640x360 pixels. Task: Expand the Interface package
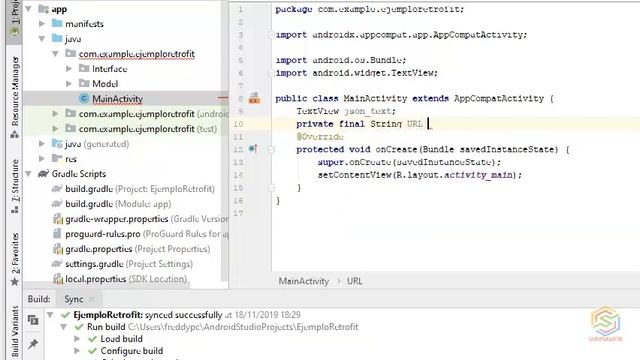69,69
